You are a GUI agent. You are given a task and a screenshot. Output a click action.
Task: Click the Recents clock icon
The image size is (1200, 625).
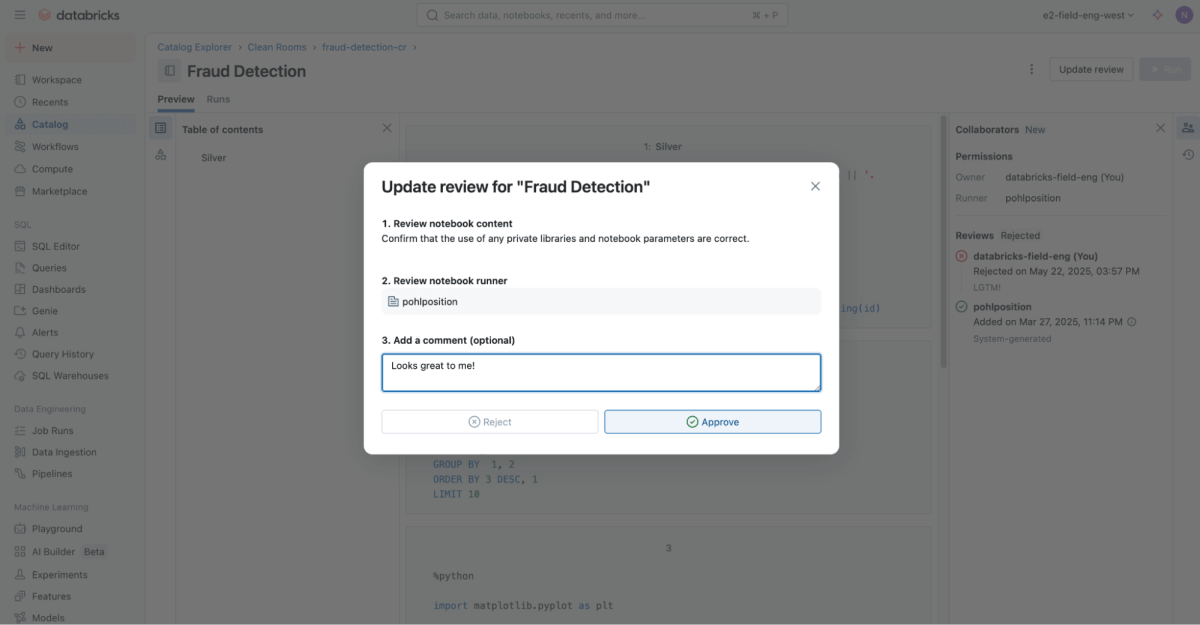pos(20,102)
